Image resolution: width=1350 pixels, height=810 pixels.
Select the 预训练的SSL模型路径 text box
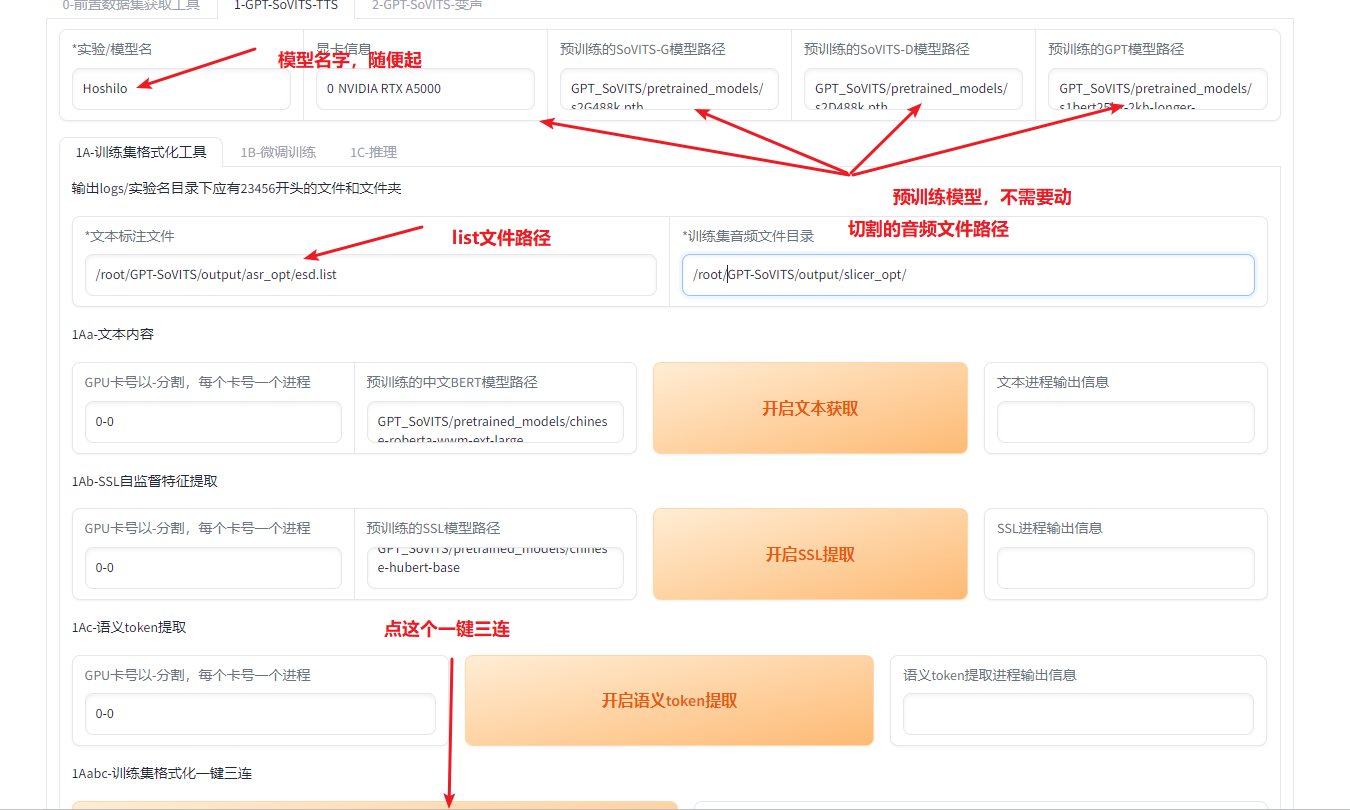tap(494, 567)
